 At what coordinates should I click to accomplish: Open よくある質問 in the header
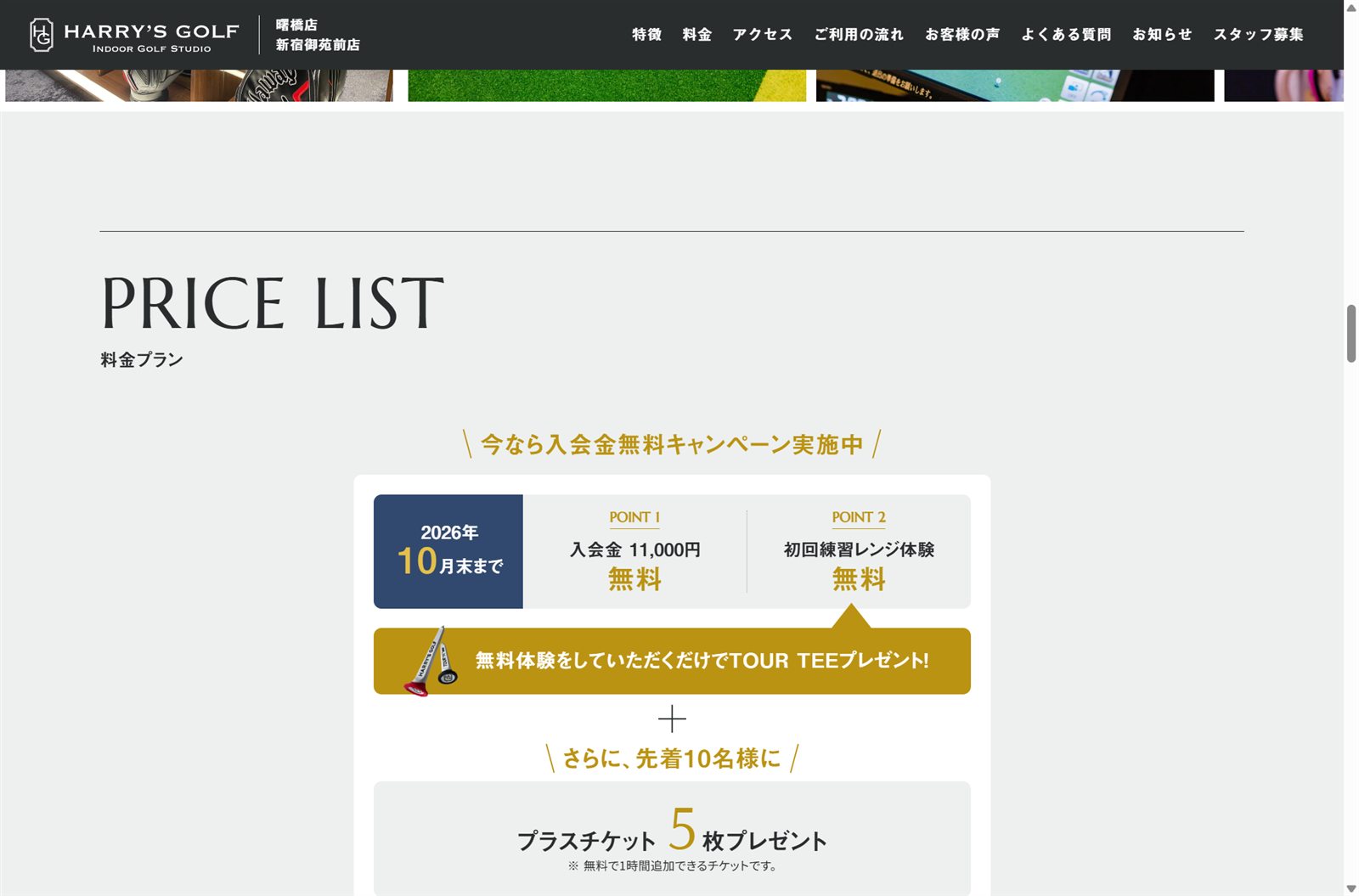tap(1066, 35)
